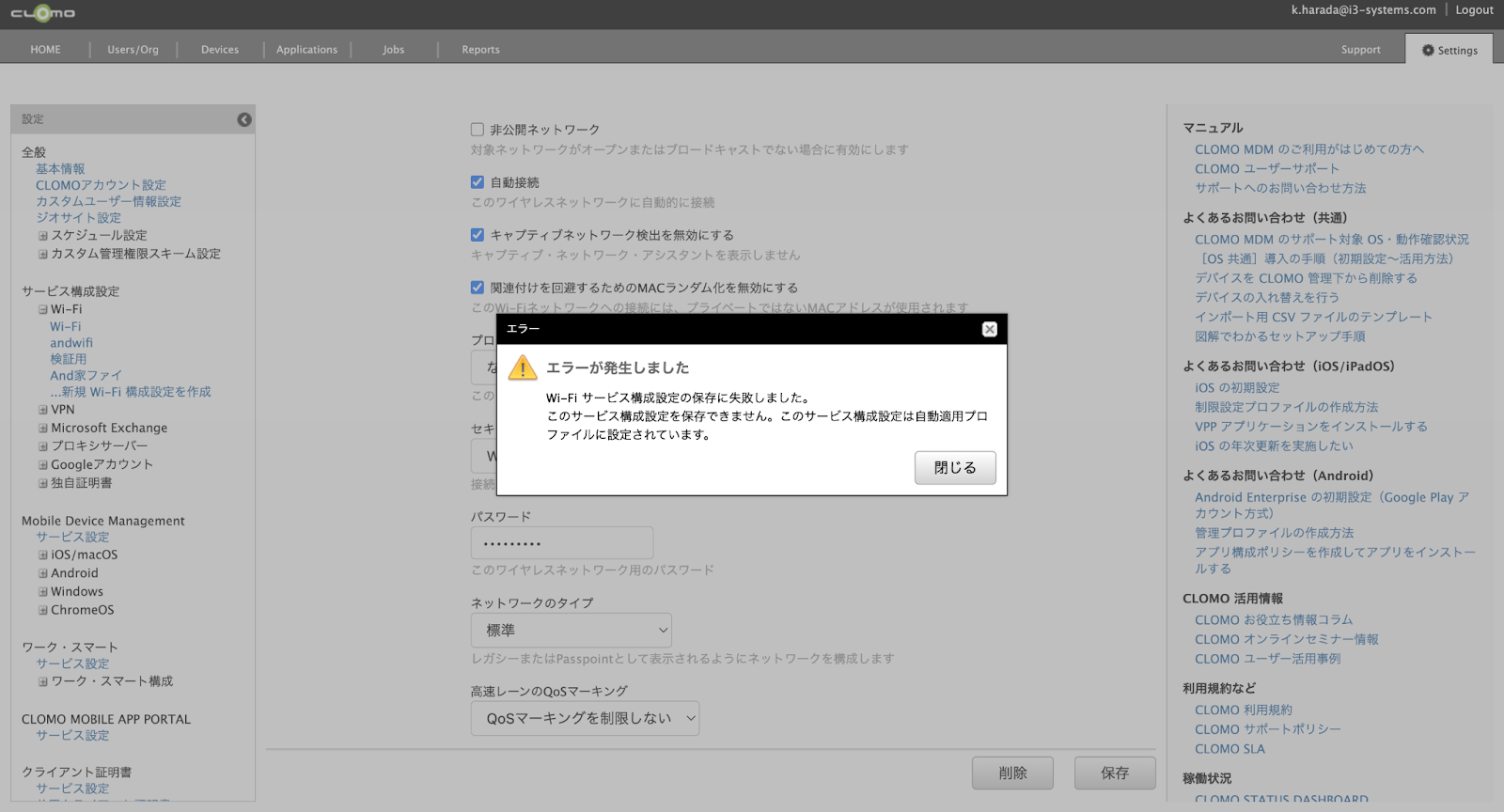Collapse the Wi-Fi tree node
The width and height of the screenshot is (1504, 812).
click(x=43, y=309)
